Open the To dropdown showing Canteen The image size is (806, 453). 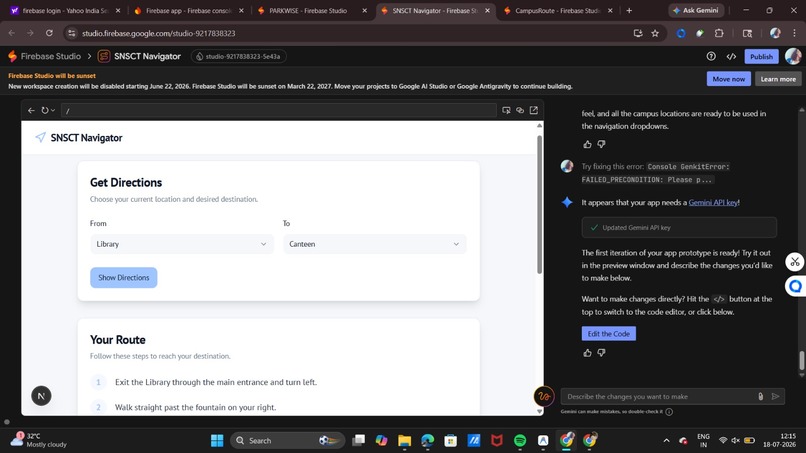(374, 244)
